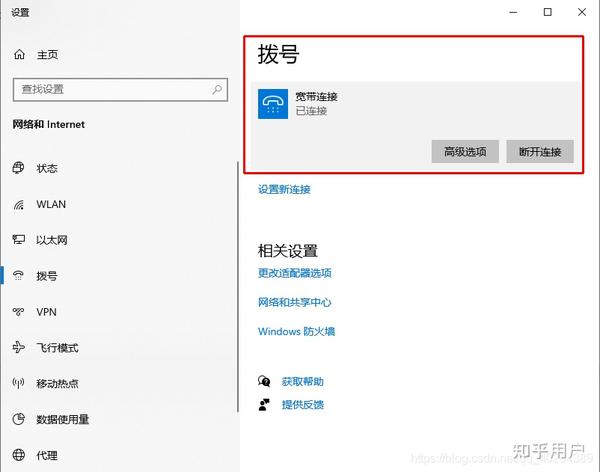
Task: Click the 查找设置 search field
Action: (x=120, y=90)
